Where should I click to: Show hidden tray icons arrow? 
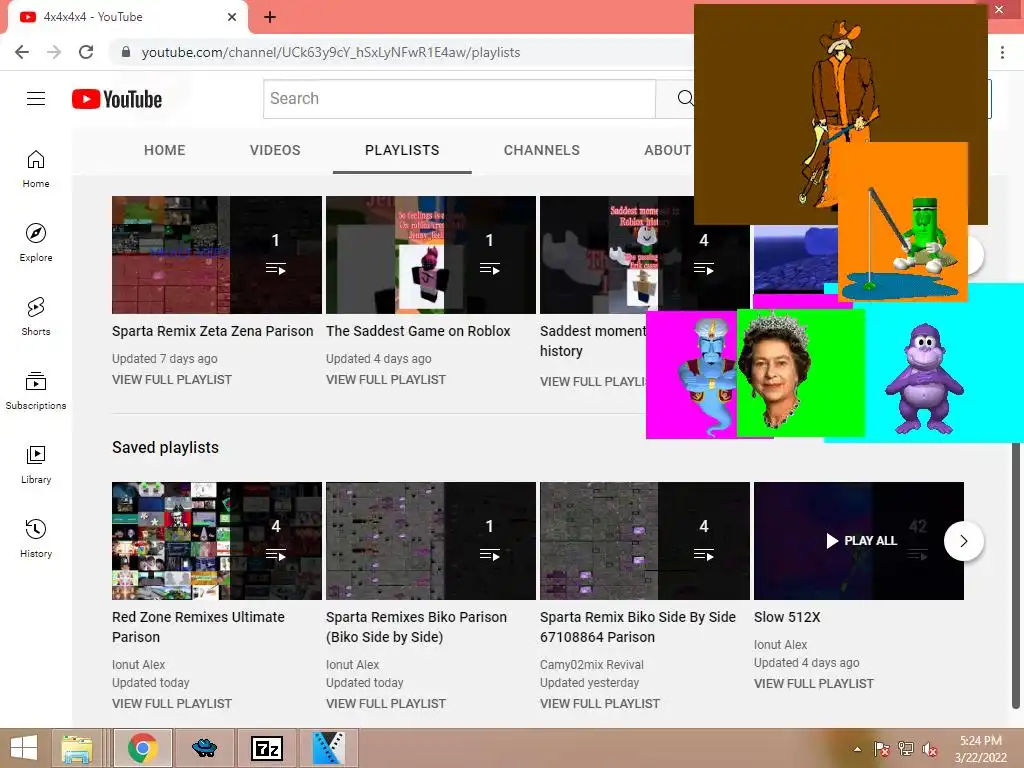(857, 749)
